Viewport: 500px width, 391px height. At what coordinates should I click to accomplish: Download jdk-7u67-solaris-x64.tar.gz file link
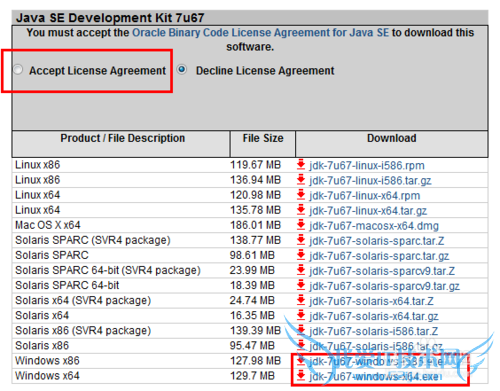(374, 316)
